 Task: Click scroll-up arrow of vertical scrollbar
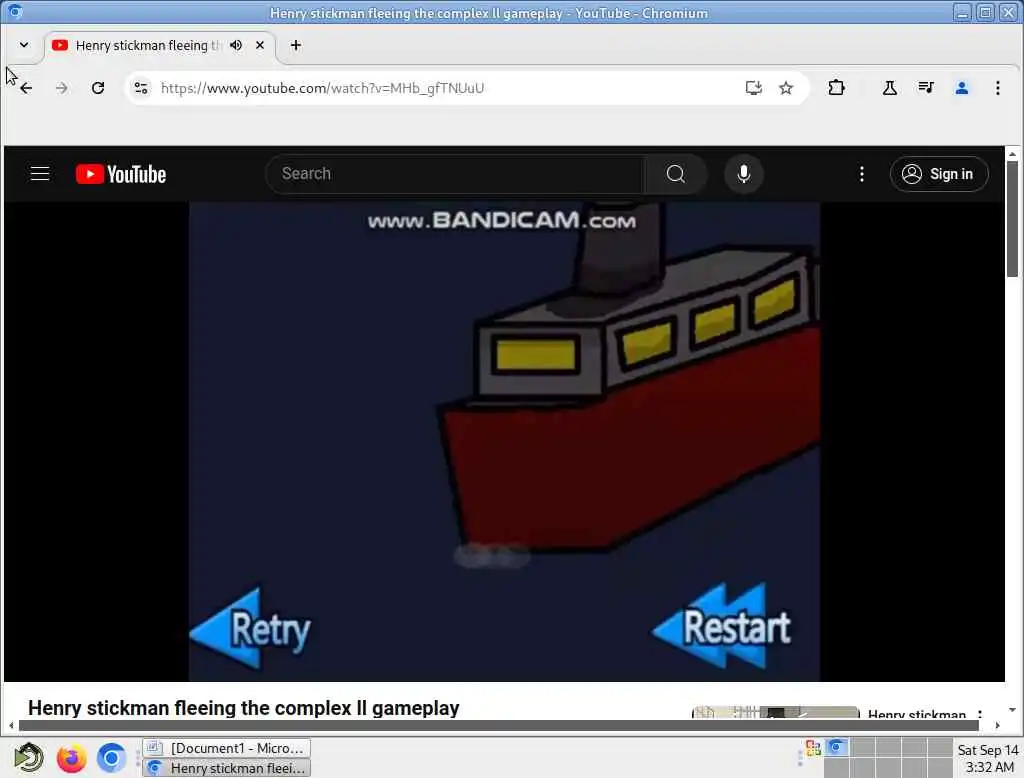[1012, 154]
